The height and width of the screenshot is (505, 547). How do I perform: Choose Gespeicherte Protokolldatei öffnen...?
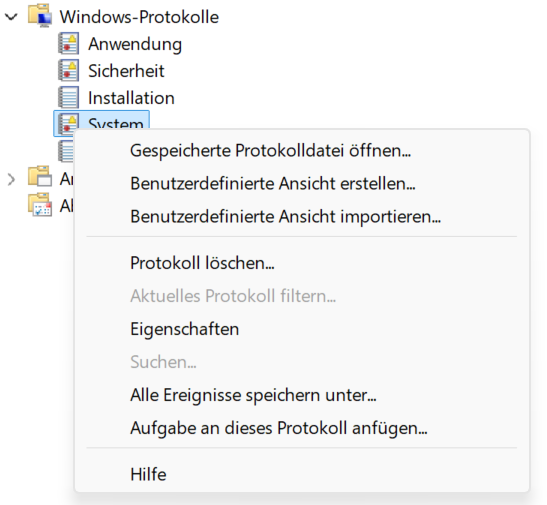pyautogui.click(x=270, y=151)
